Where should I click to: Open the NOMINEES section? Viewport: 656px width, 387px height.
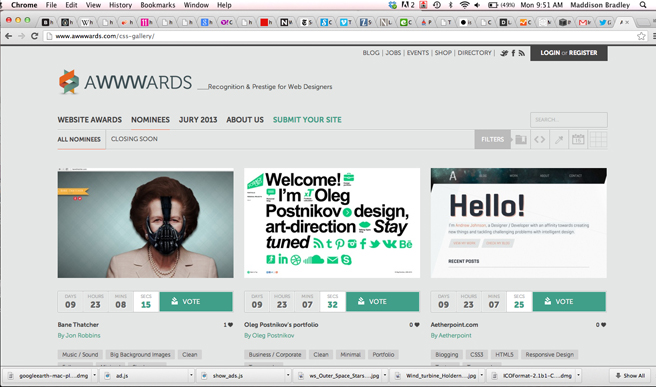point(150,120)
